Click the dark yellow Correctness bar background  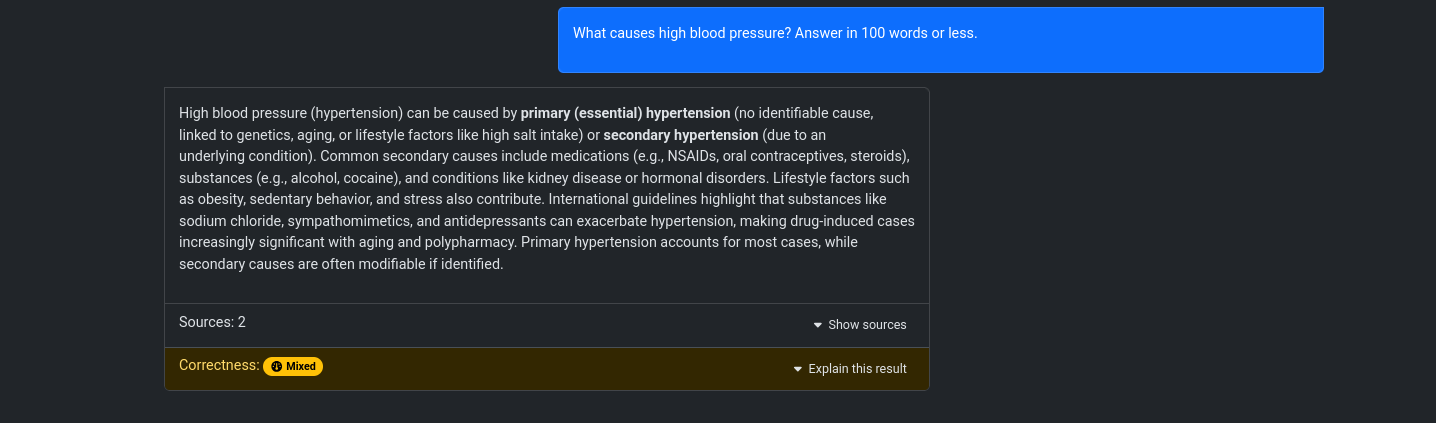click(547, 369)
